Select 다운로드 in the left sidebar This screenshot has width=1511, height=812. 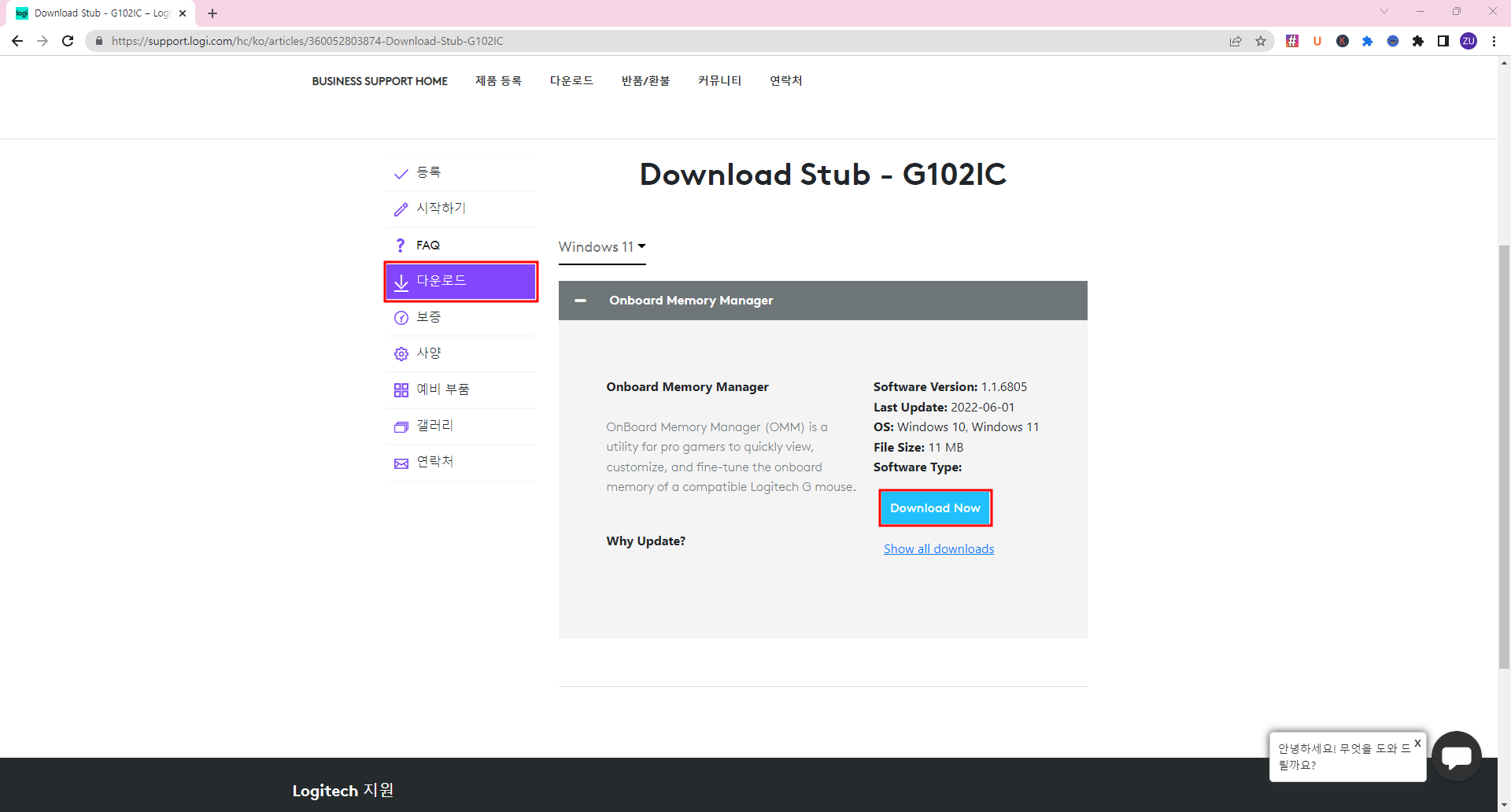[461, 282]
